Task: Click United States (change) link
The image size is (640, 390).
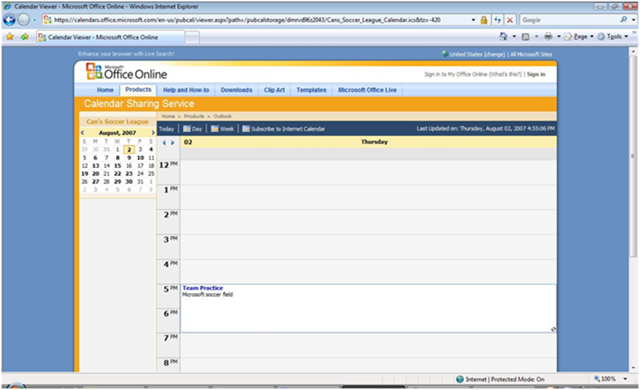Action: [477, 54]
